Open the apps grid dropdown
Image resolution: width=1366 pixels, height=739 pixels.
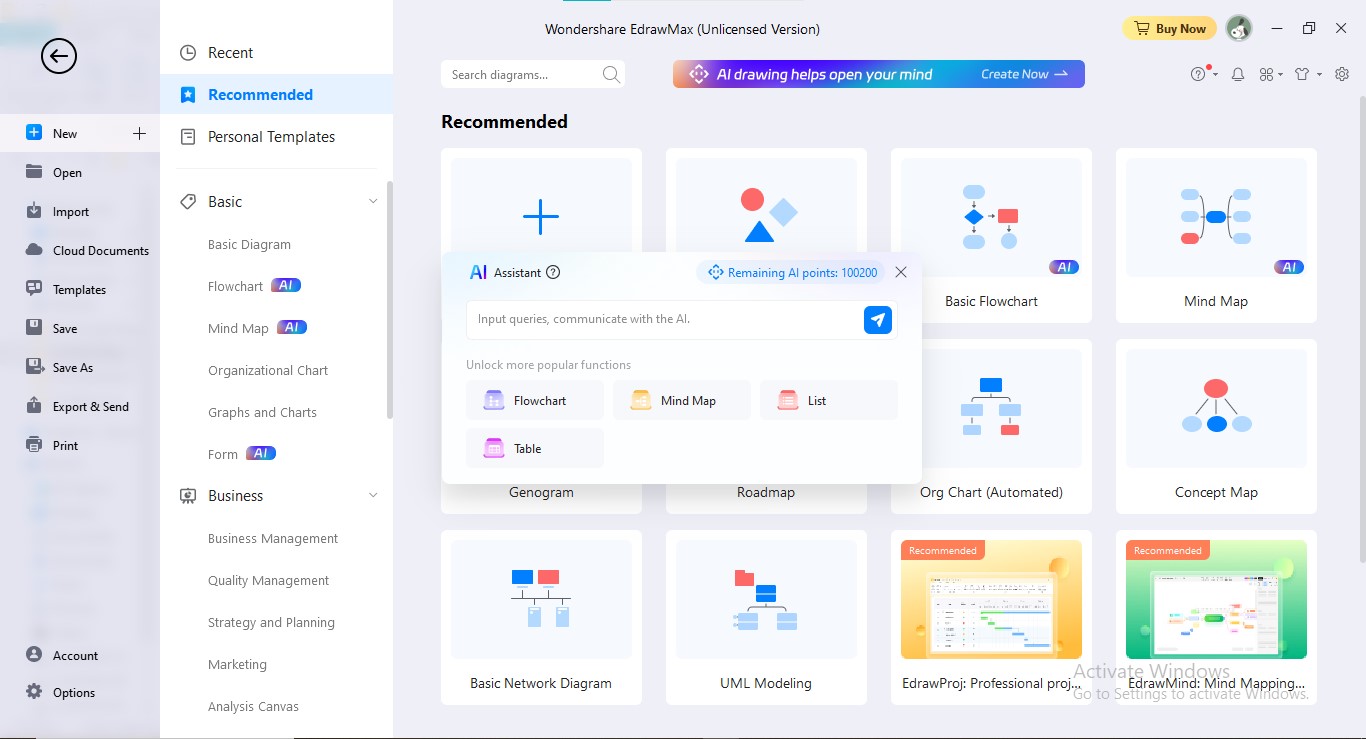point(1270,74)
